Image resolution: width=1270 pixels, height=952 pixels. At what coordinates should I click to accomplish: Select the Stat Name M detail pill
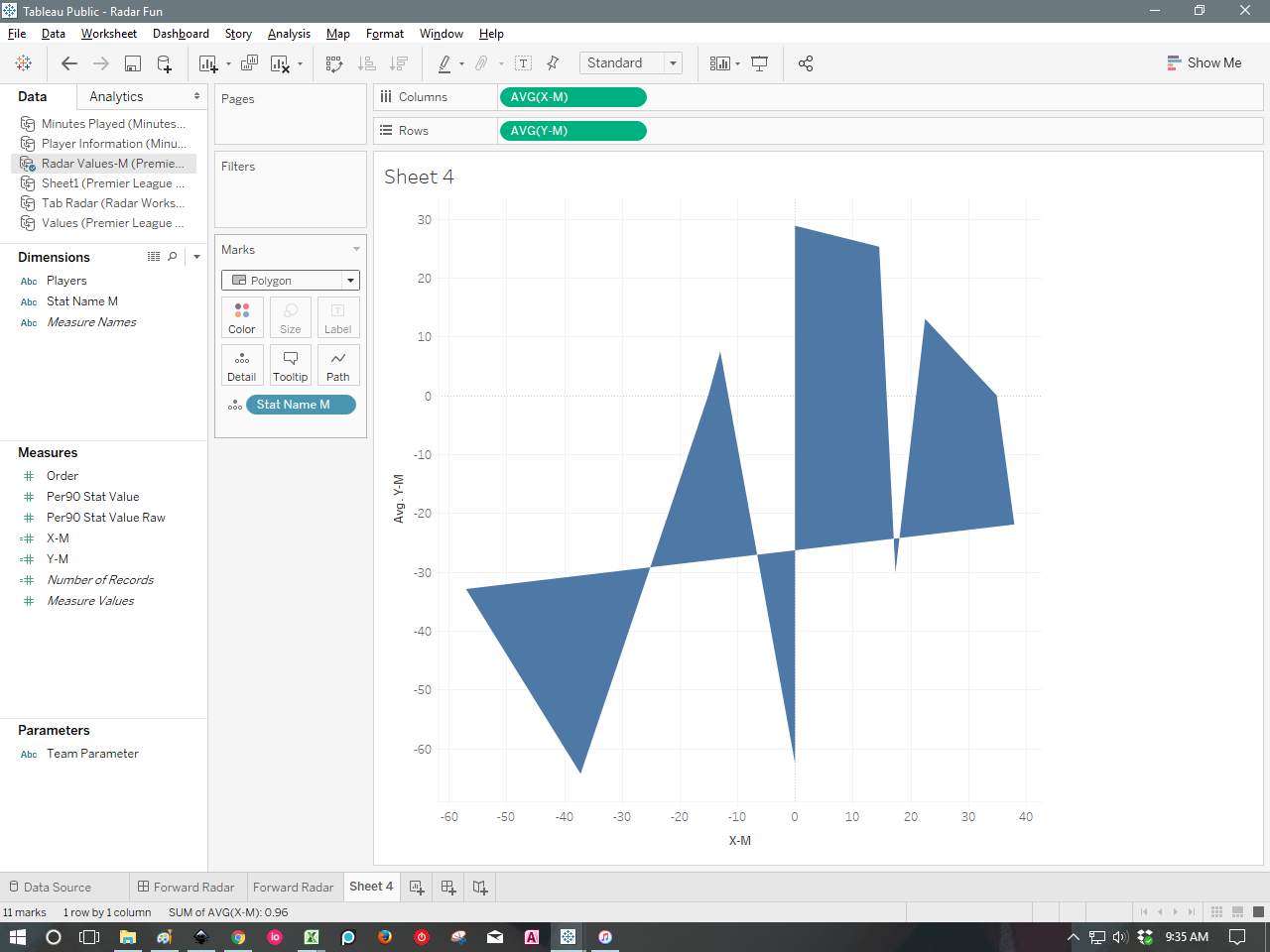(300, 404)
